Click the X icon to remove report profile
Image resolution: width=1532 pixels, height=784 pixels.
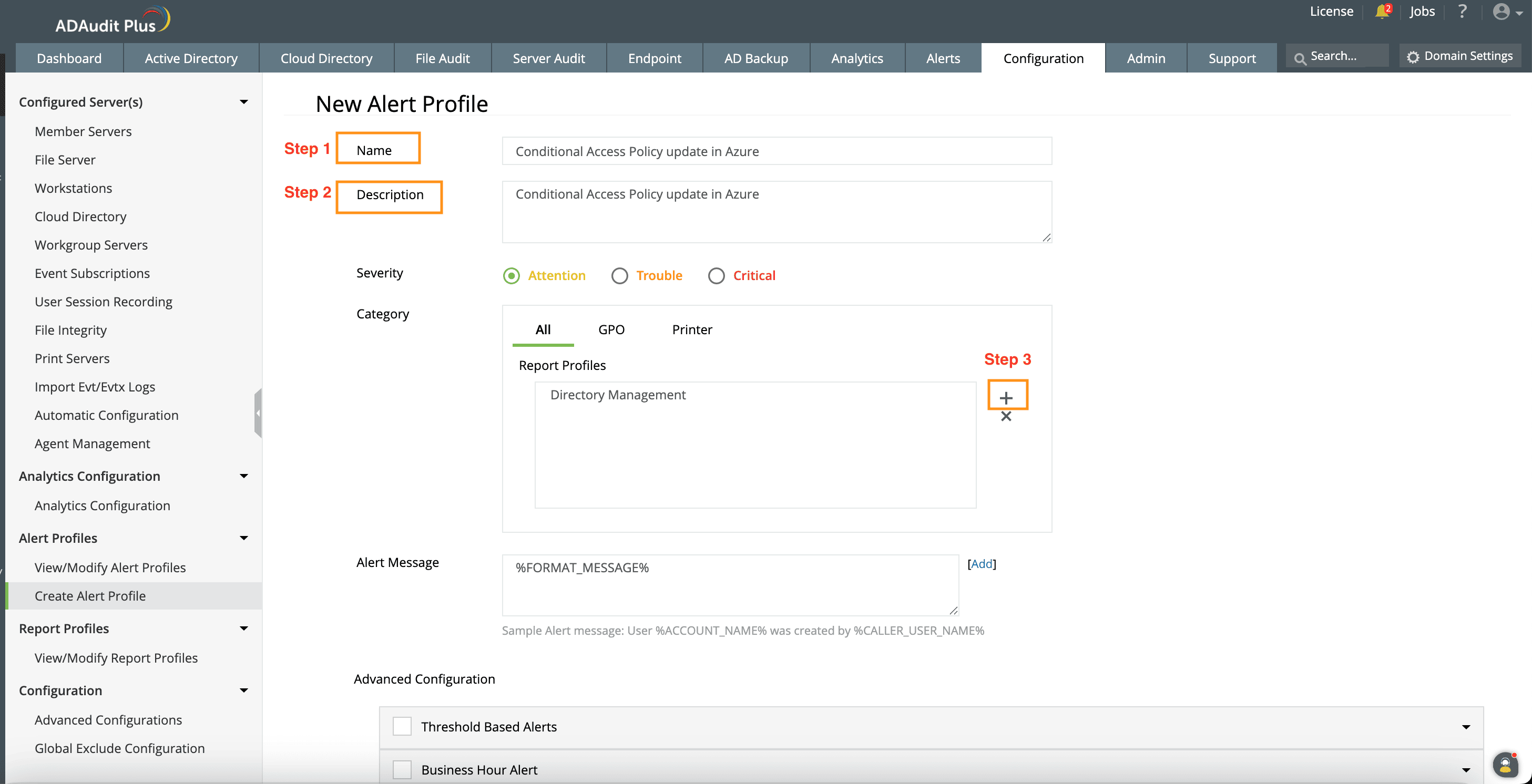[x=1006, y=417]
